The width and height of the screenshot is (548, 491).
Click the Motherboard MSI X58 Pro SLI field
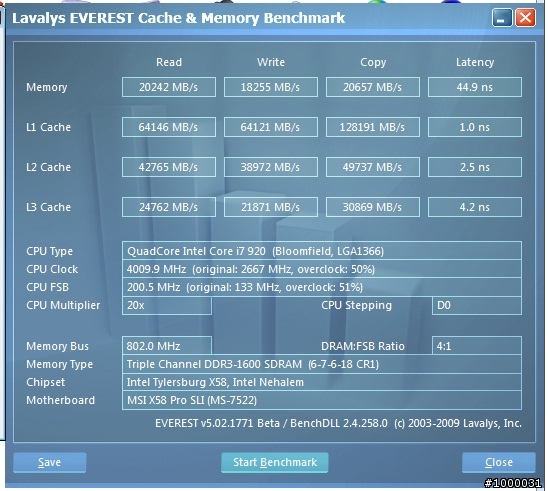[322, 400]
